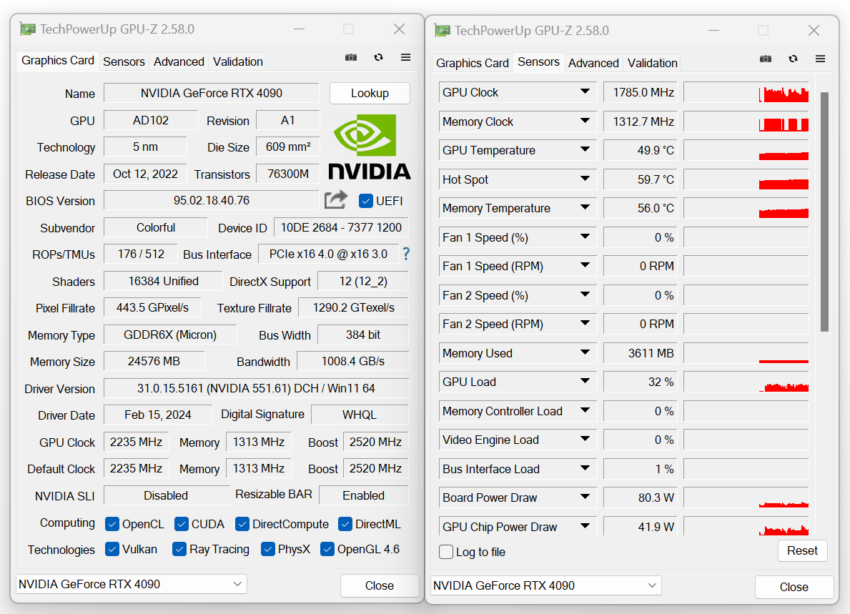
Task: Open the Validation tab in the Sensors window
Action: pyautogui.click(x=652, y=62)
